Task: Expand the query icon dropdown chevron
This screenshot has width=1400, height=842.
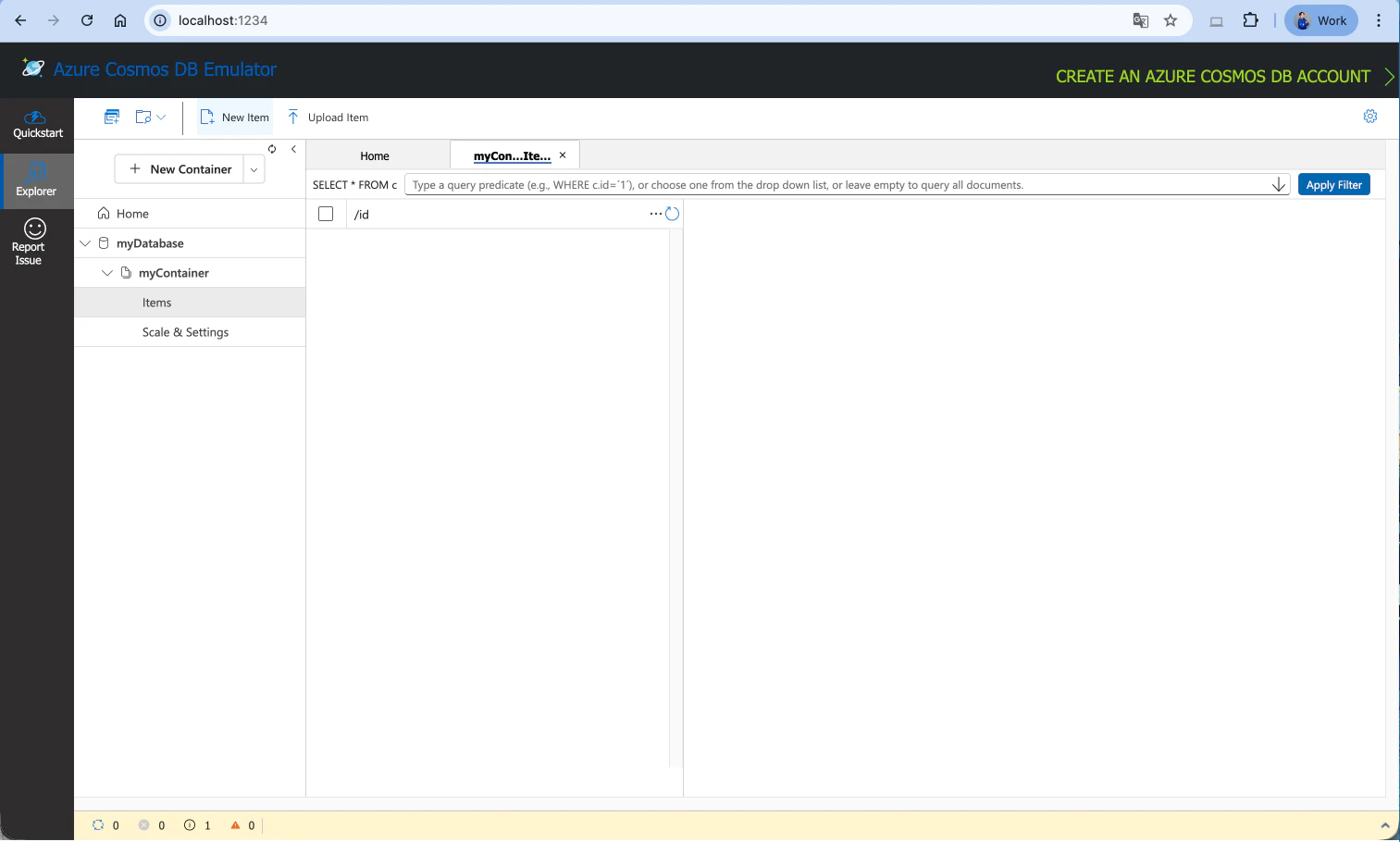Action: click(162, 117)
